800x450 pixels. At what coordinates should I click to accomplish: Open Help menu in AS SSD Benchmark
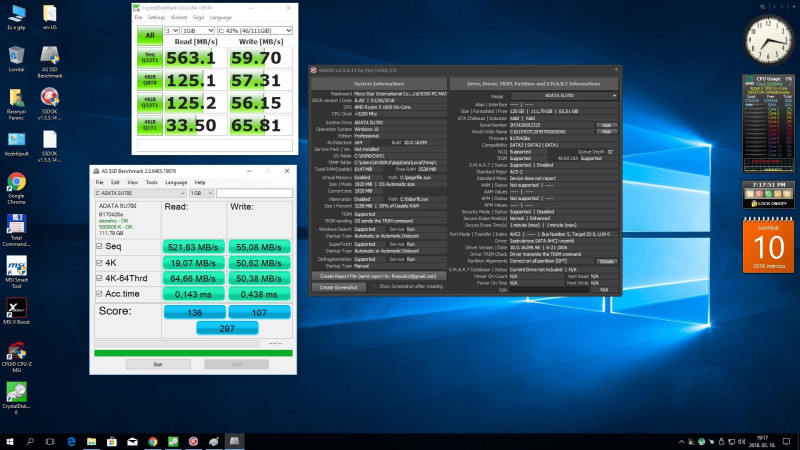coord(200,182)
